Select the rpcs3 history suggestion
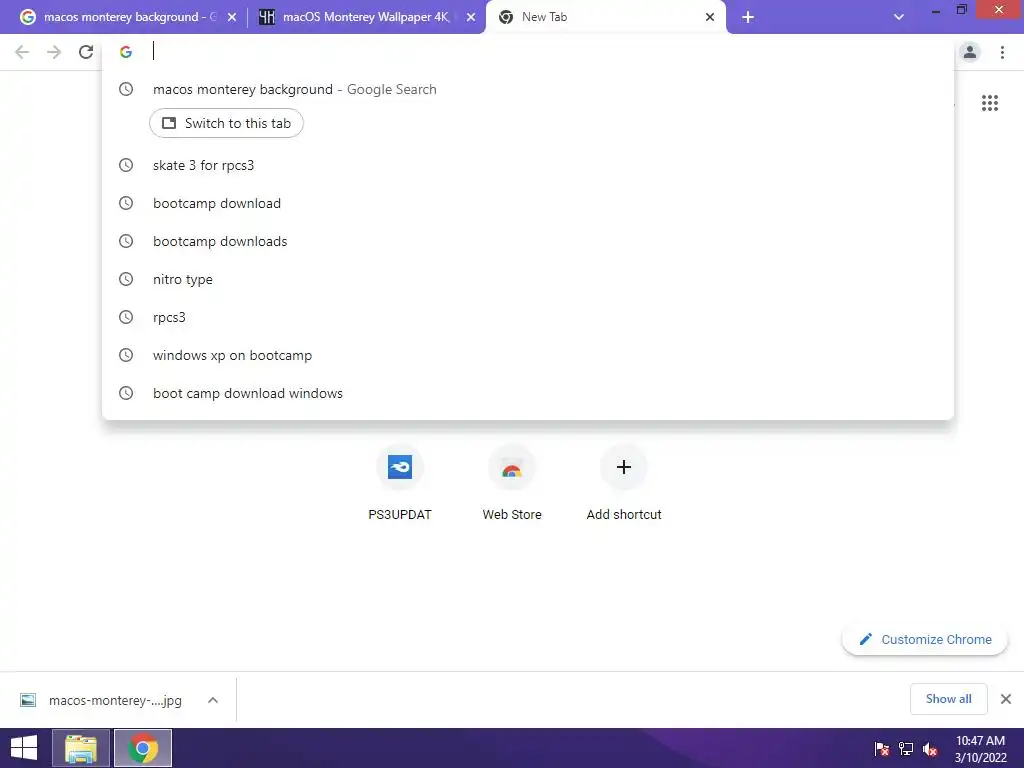 (528, 317)
